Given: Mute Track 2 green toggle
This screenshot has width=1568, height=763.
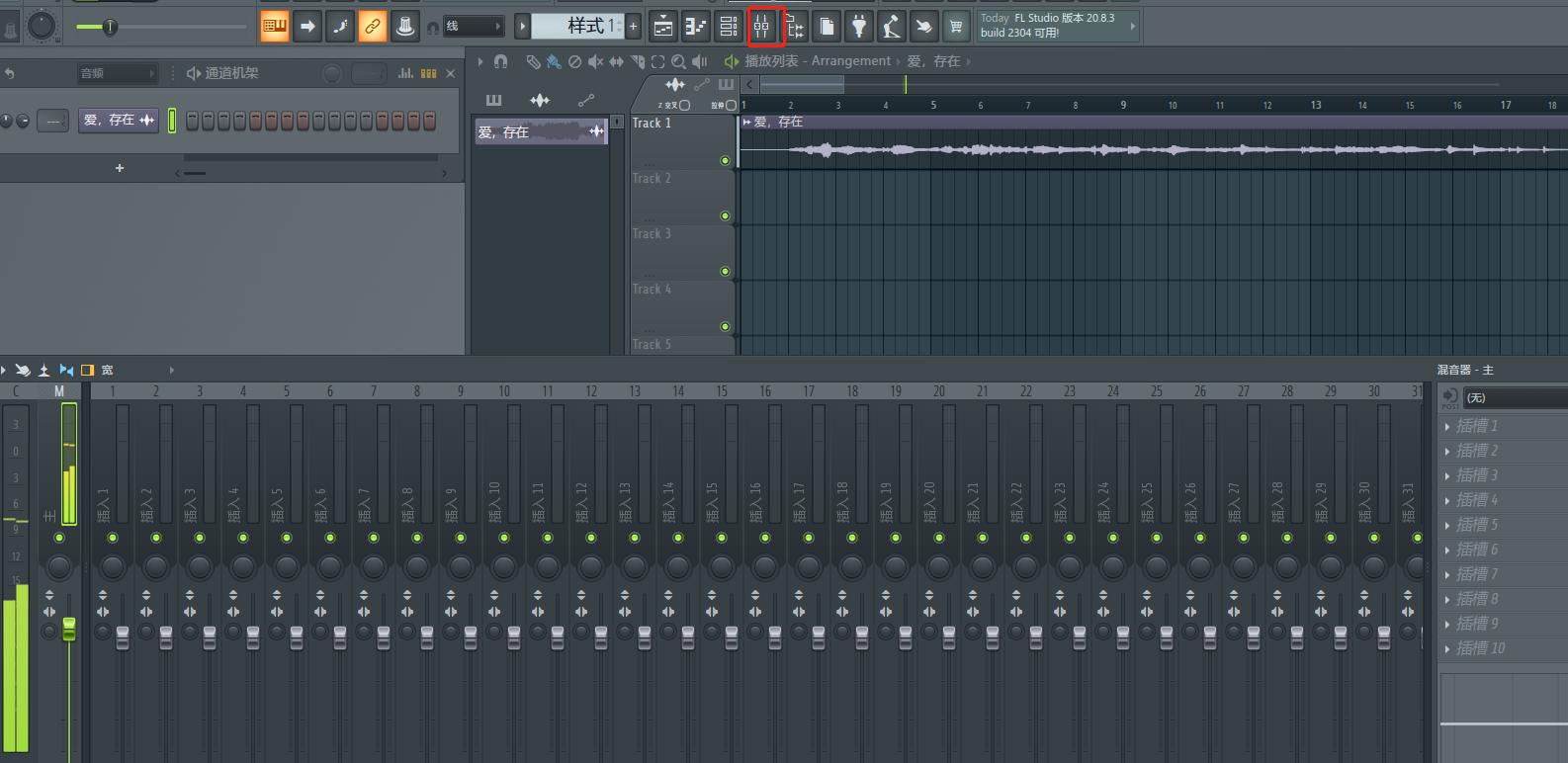Looking at the screenshot, I should point(725,215).
